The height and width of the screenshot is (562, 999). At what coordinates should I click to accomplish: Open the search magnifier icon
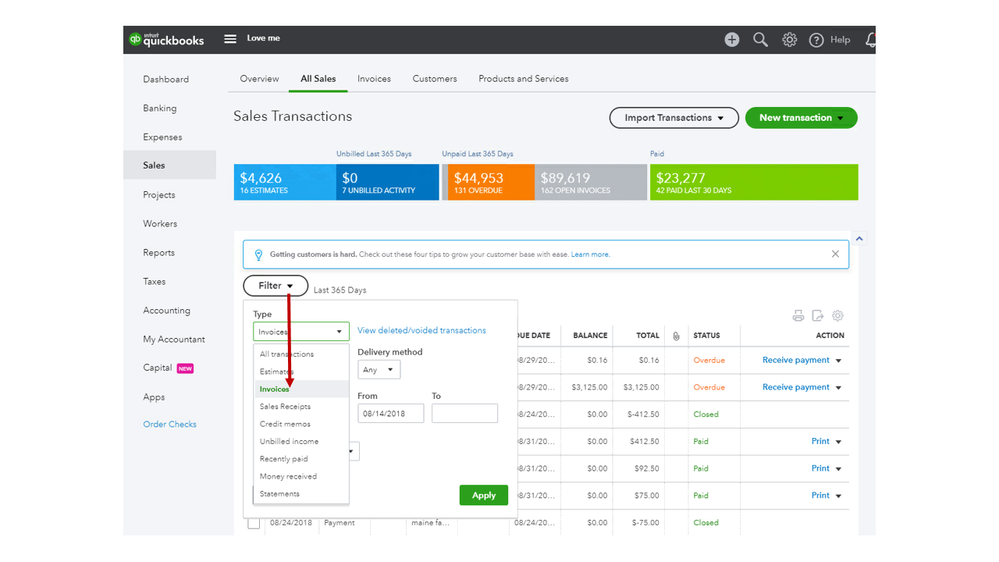point(760,40)
